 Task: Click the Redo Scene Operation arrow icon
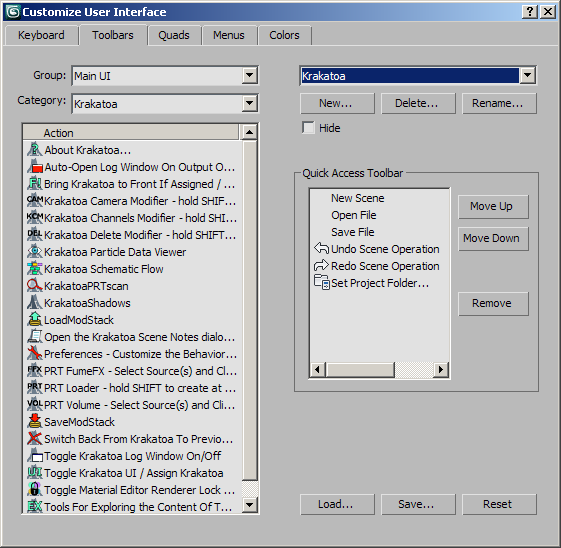pos(321,265)
